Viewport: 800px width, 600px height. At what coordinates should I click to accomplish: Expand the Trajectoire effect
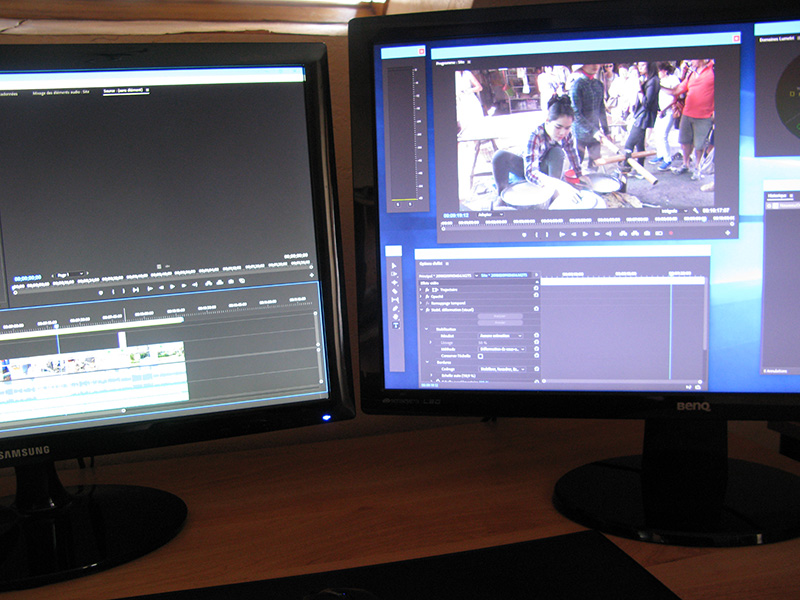[420, 289]
